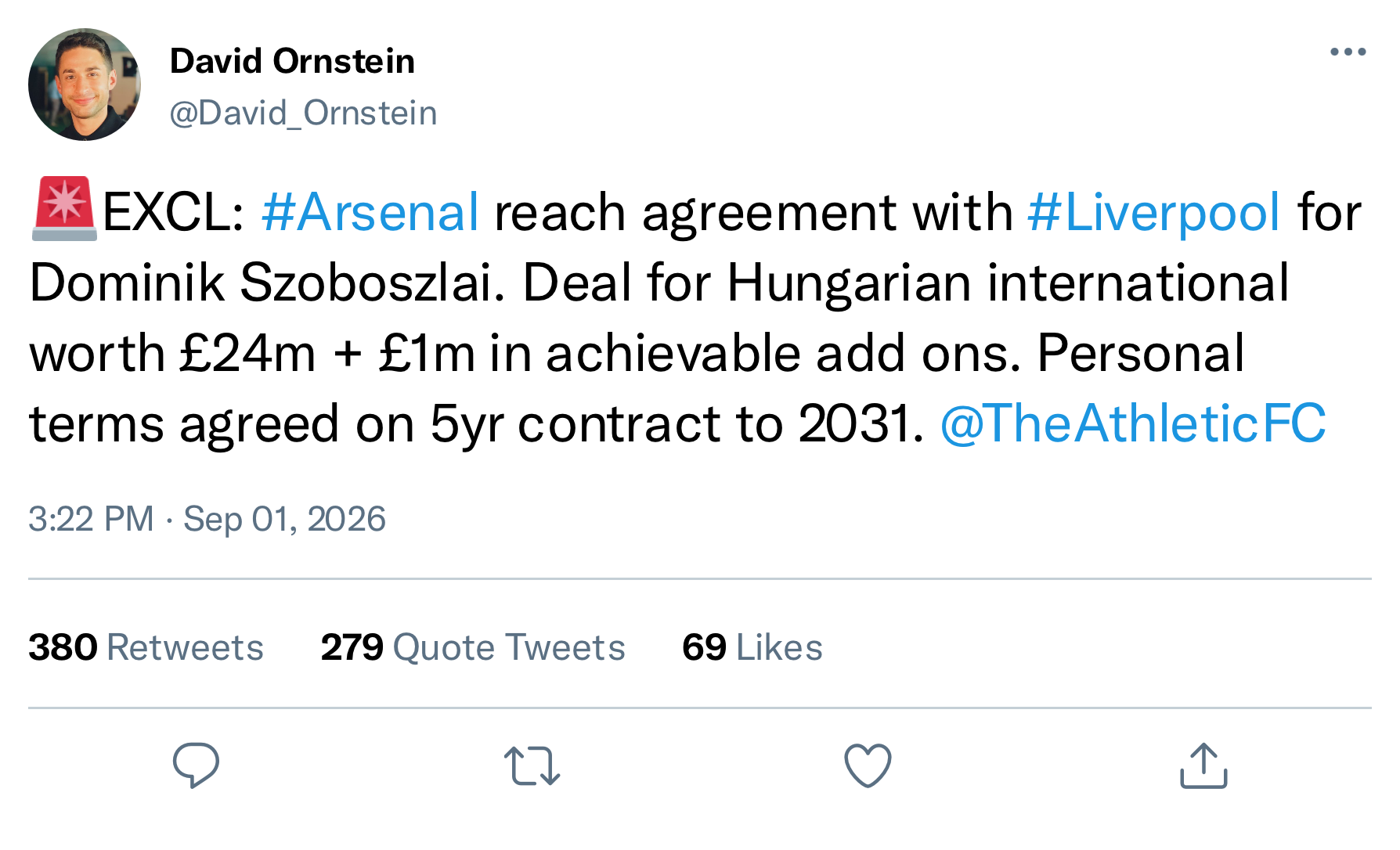Click the red siren emoji
The height and width of the screenshot is (850, 1400).
coord(64,209)
